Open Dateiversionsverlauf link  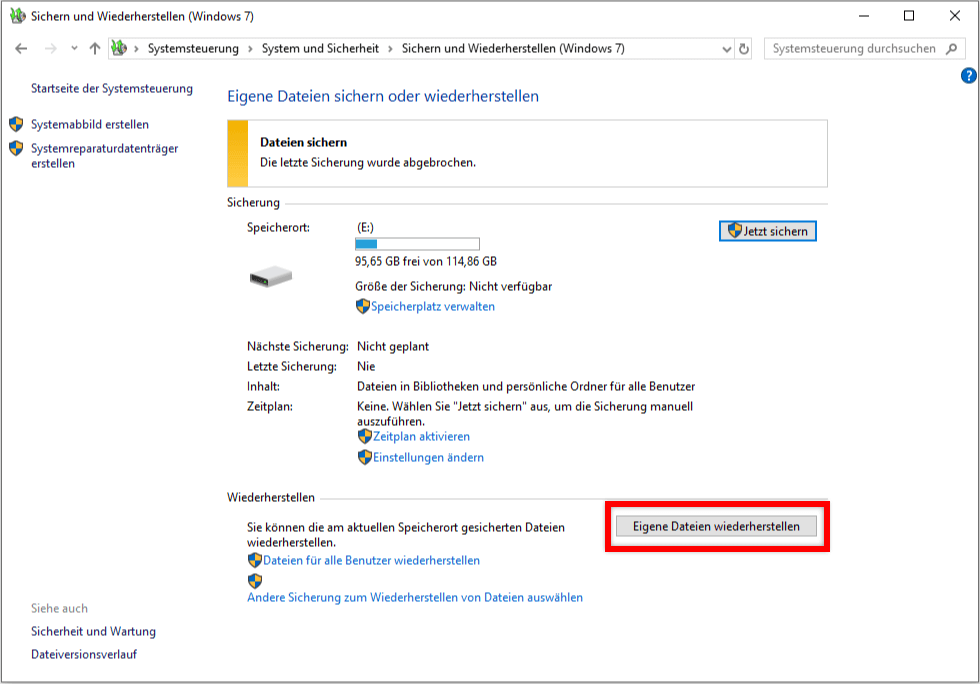point(84,655)
